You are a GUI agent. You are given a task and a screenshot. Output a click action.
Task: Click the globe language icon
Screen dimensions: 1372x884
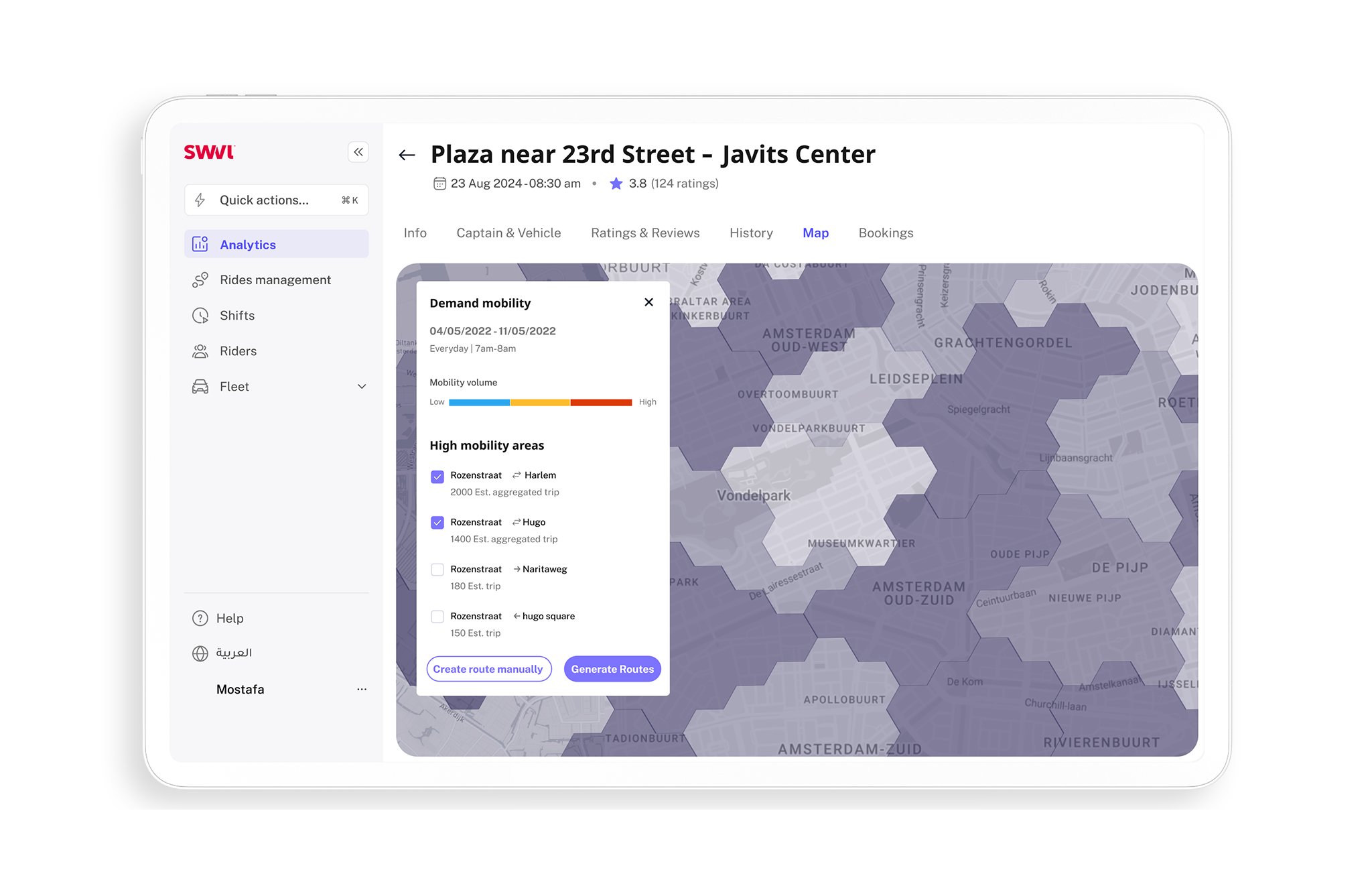(x=200, y=653)
